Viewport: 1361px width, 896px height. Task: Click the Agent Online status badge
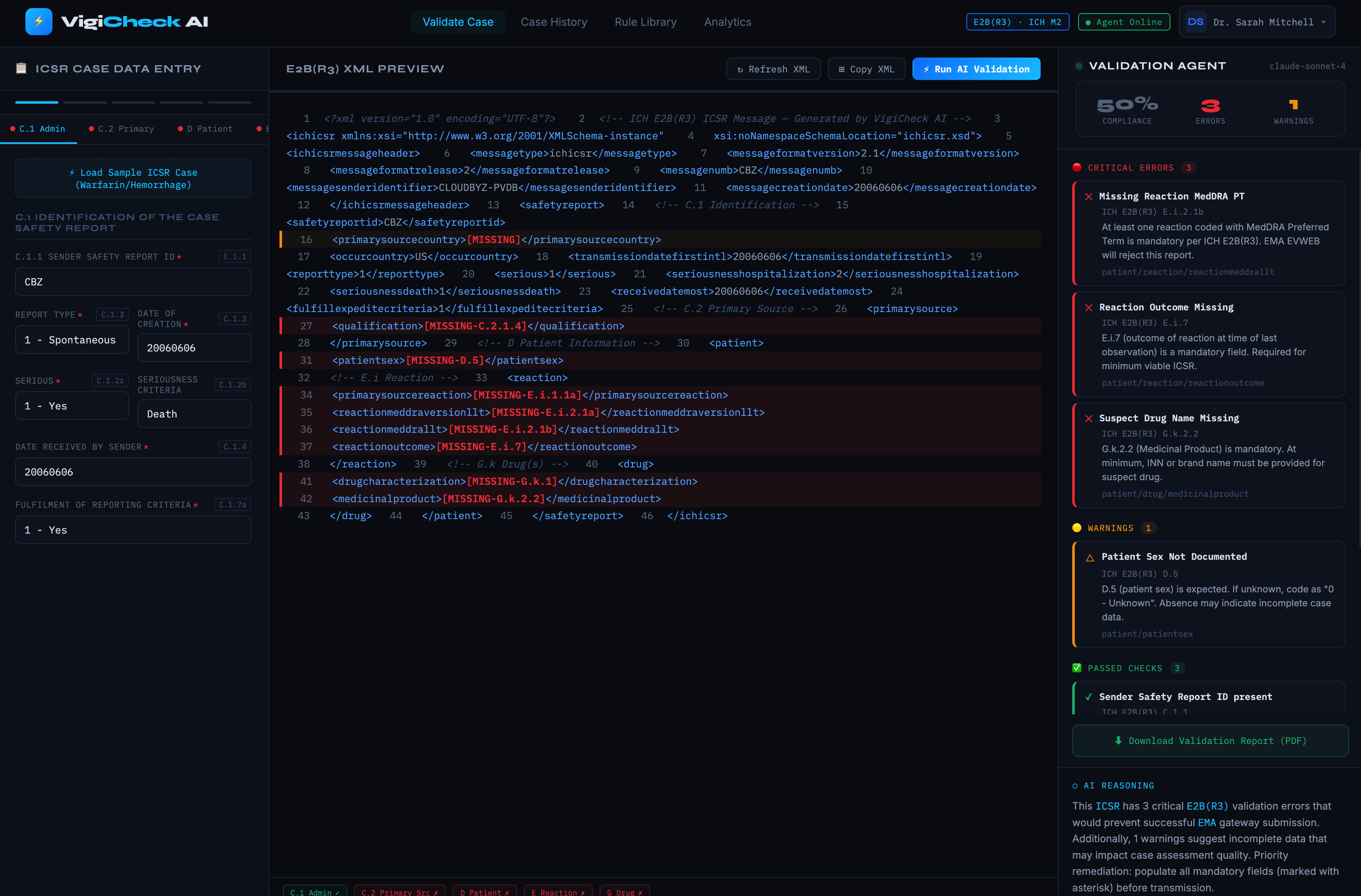1124,22
